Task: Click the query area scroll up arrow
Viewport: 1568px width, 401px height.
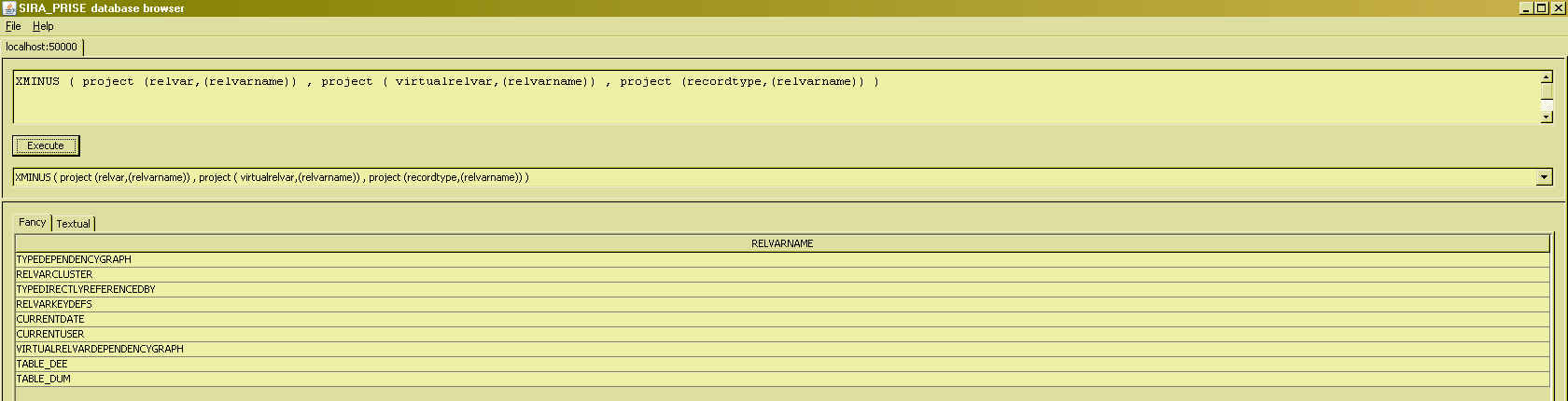Action: (1546, 77)
